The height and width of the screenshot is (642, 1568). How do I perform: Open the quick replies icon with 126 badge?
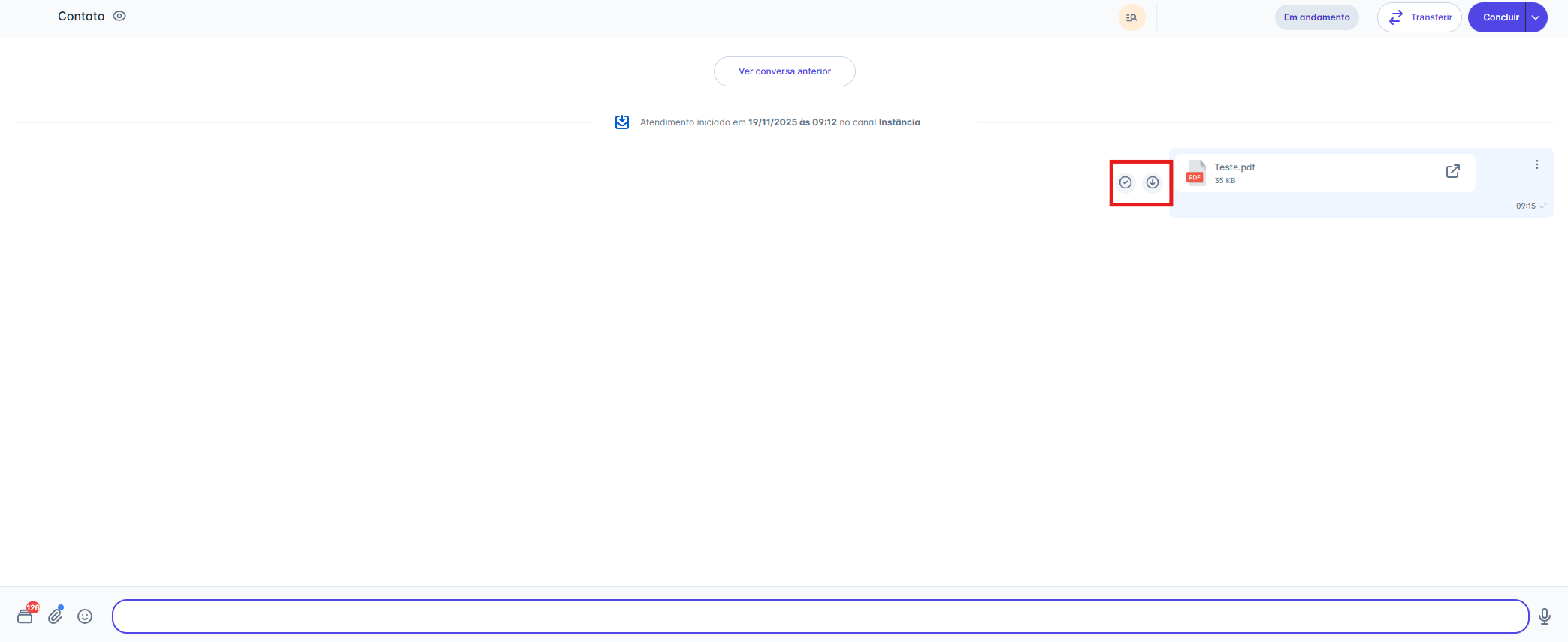click(x=26, y=616)
